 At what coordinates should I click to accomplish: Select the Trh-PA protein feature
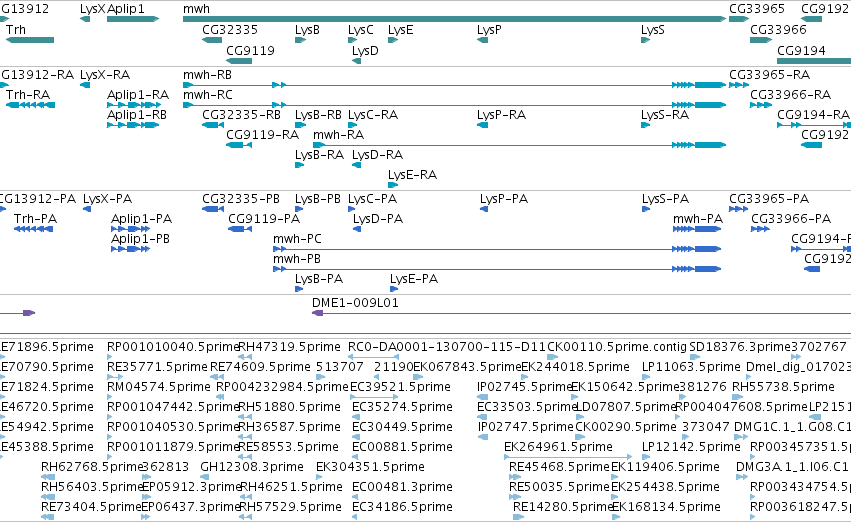pos(34,230)
